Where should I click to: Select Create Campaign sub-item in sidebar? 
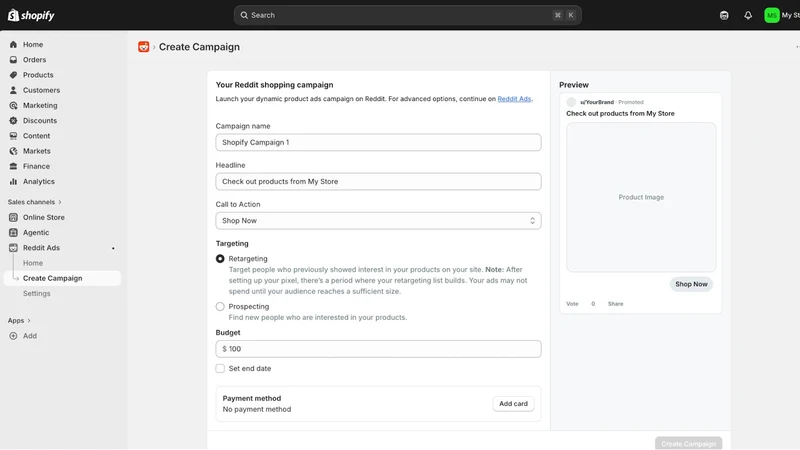coord(62,278)
